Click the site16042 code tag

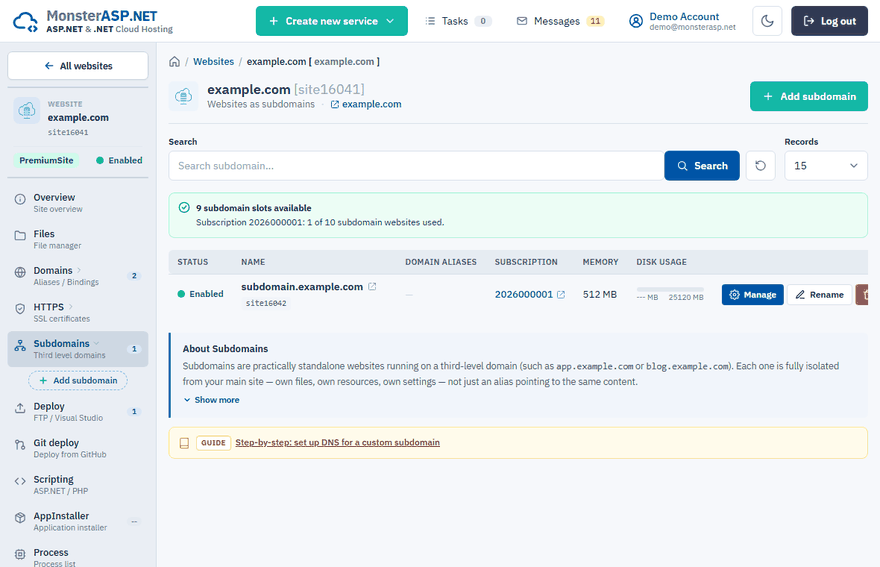266,303
